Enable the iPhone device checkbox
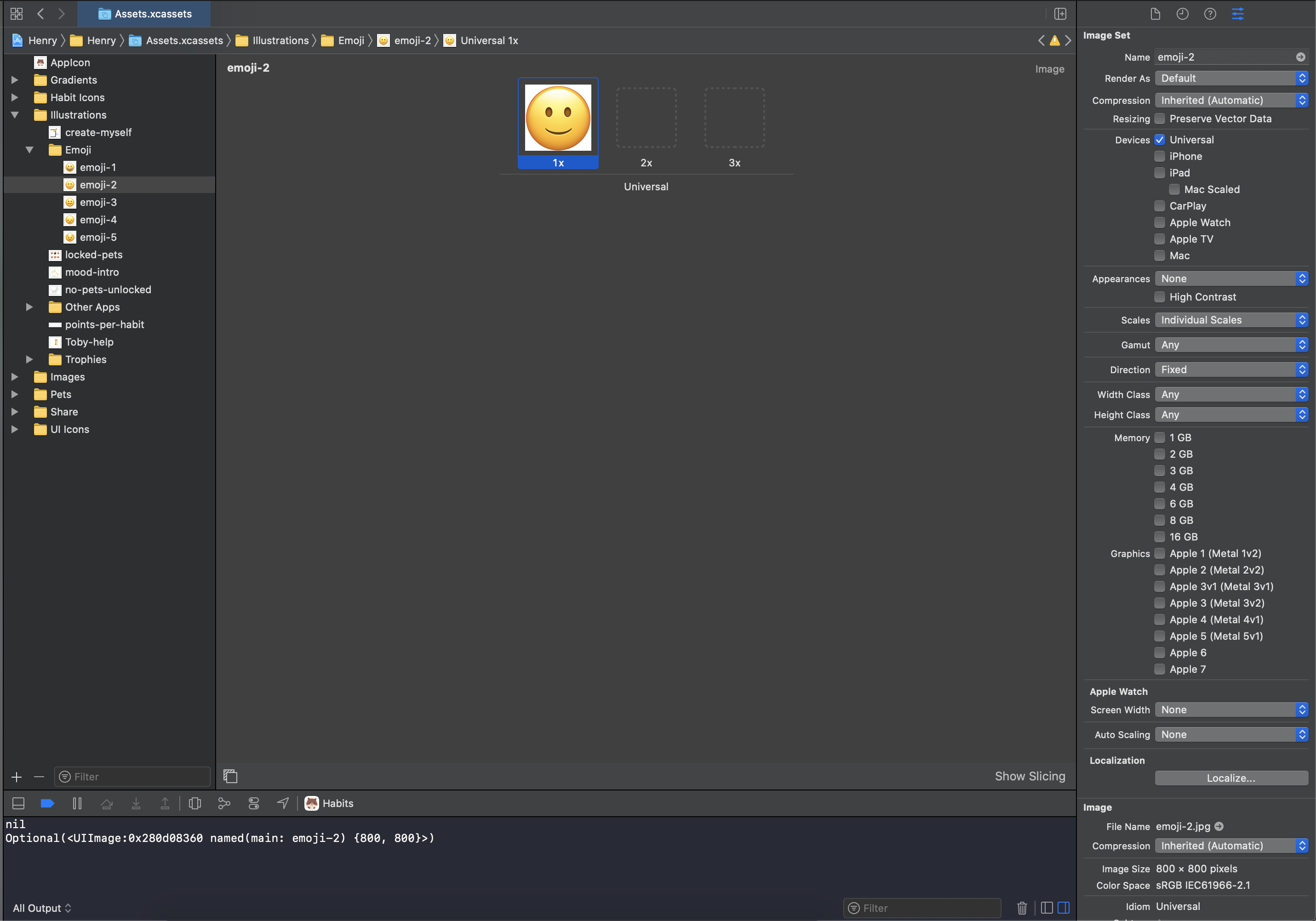 1160,156
